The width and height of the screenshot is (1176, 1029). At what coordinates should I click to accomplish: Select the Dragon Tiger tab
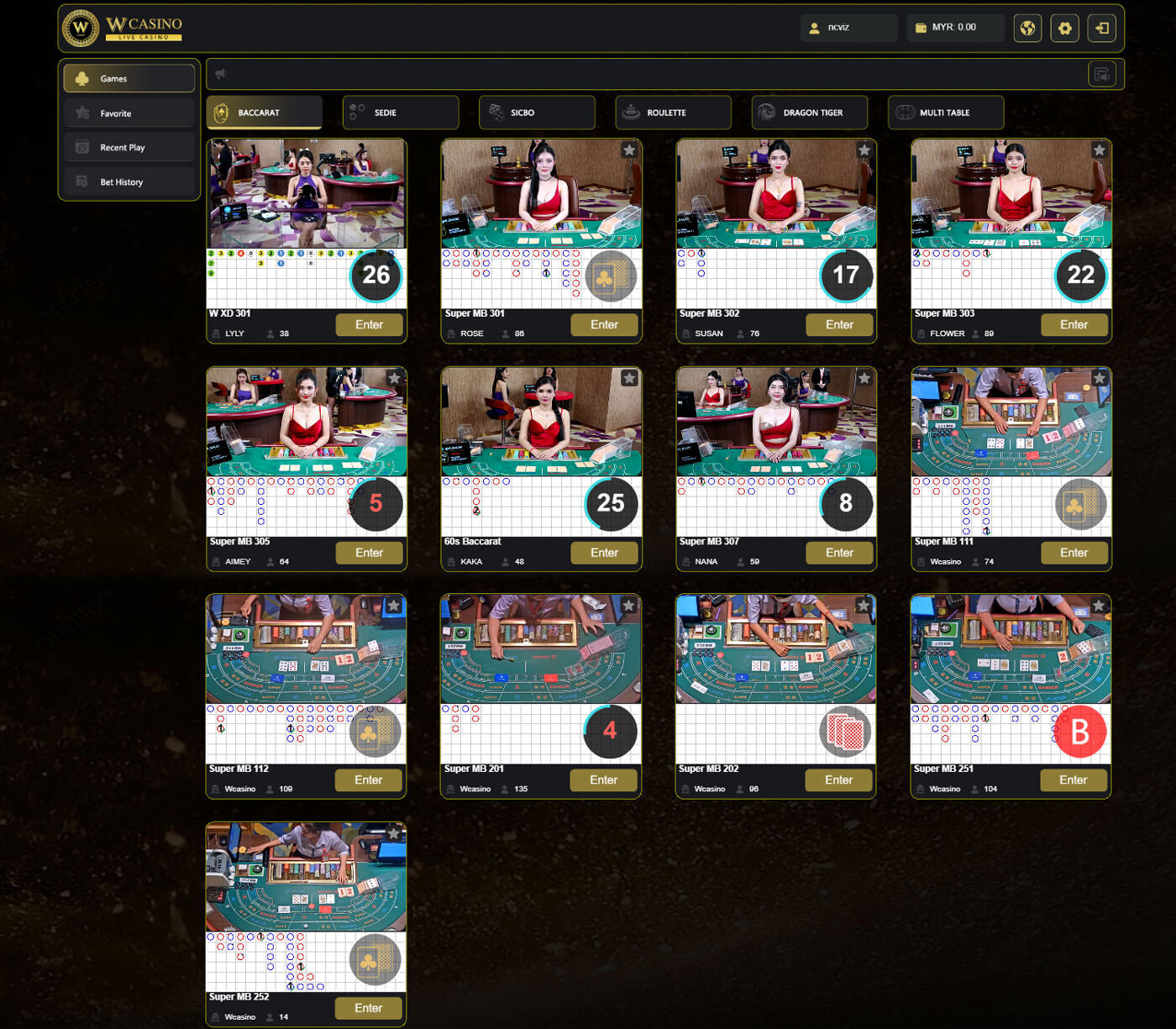(809, 113)
